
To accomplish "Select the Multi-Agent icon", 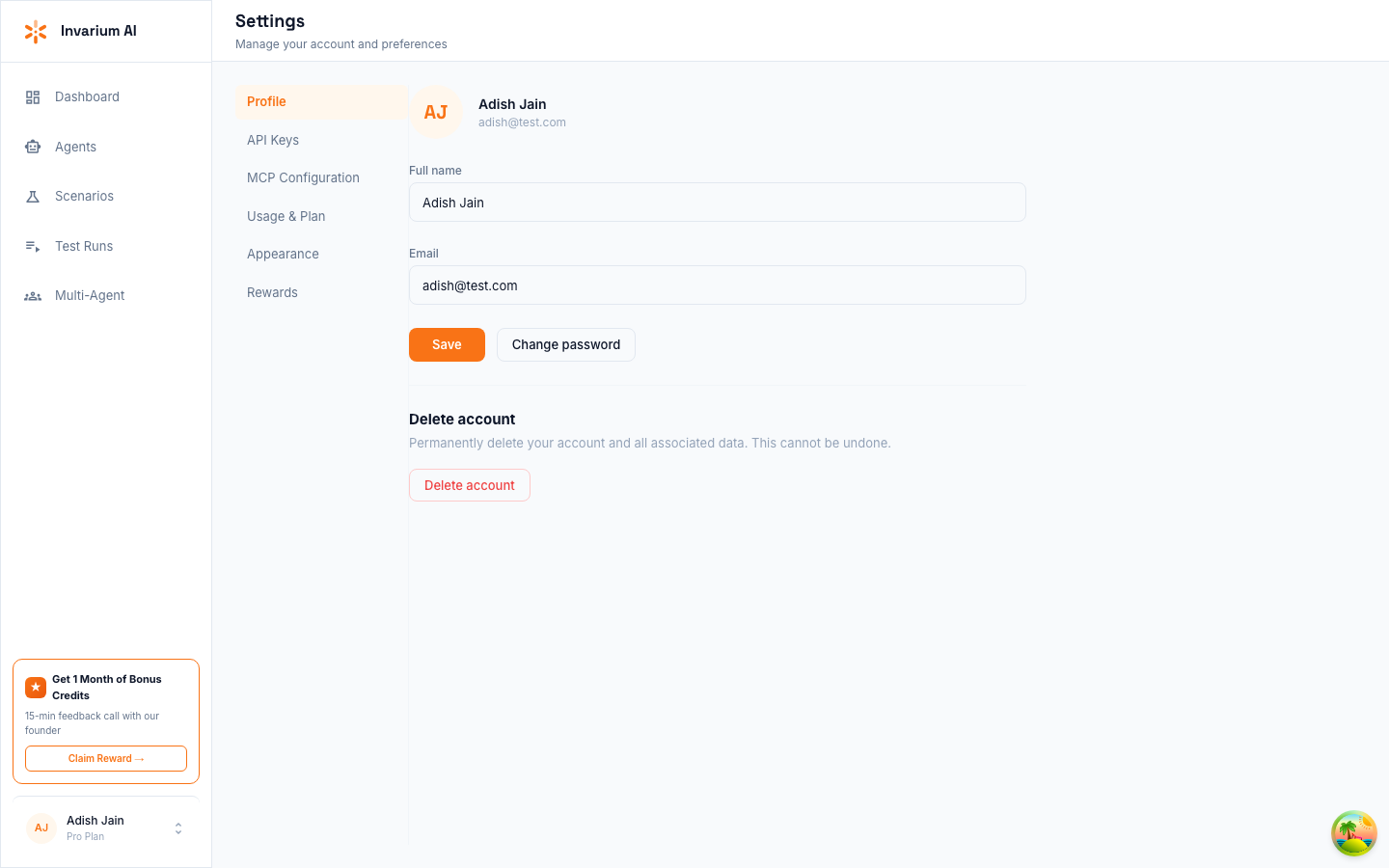I will [32, 295].
